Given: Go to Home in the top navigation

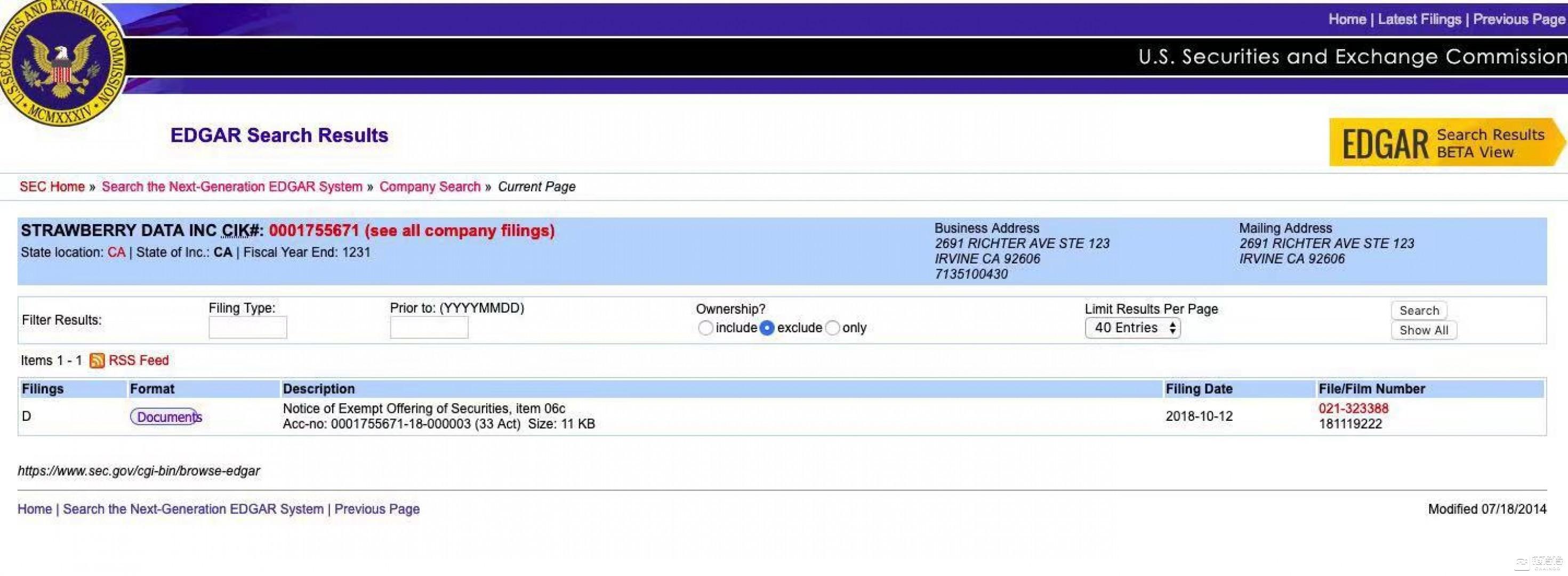Looking at the screenshot, I should coord(1347,20).
